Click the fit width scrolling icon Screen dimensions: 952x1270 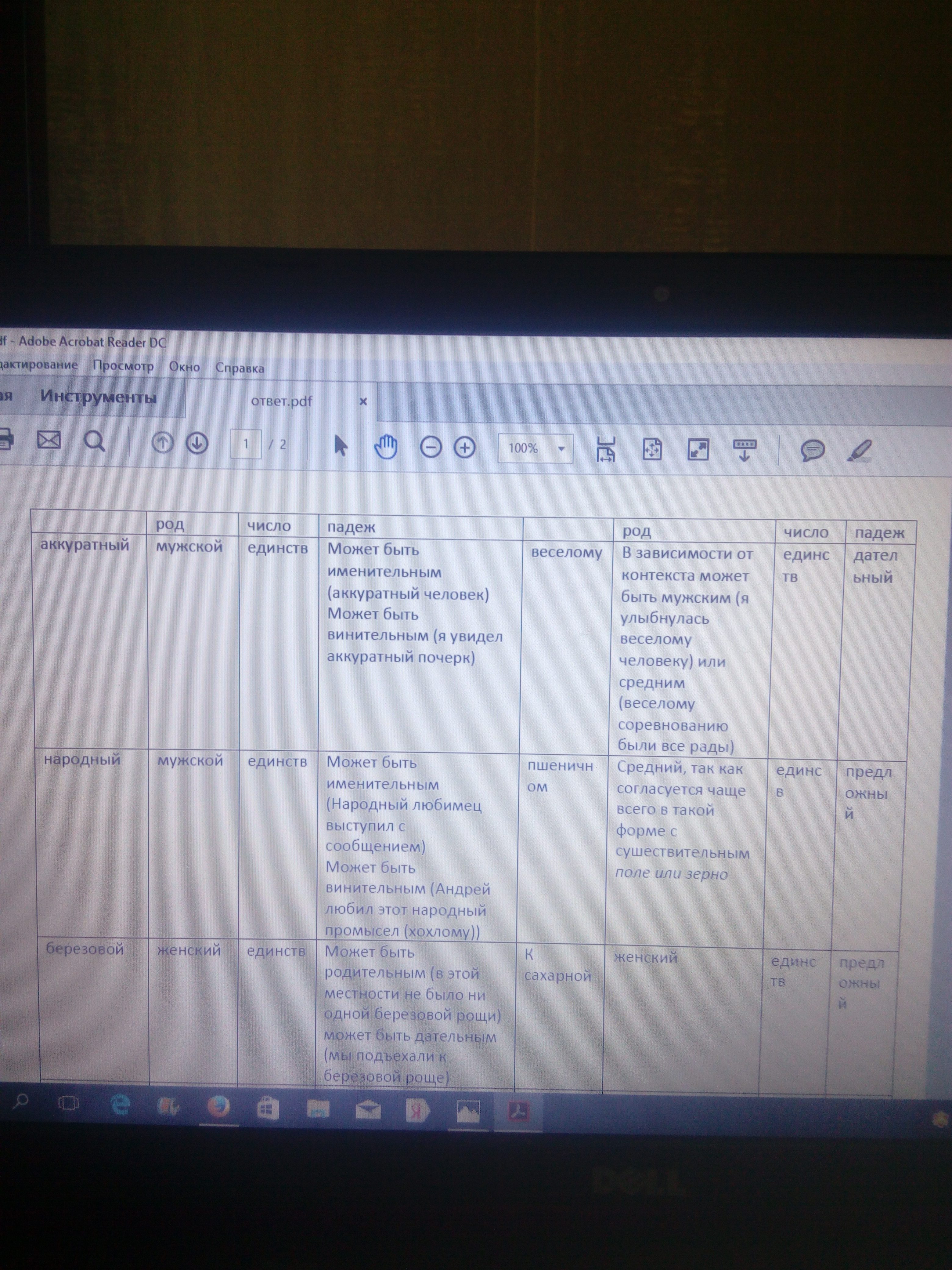[x=606, y=449]
